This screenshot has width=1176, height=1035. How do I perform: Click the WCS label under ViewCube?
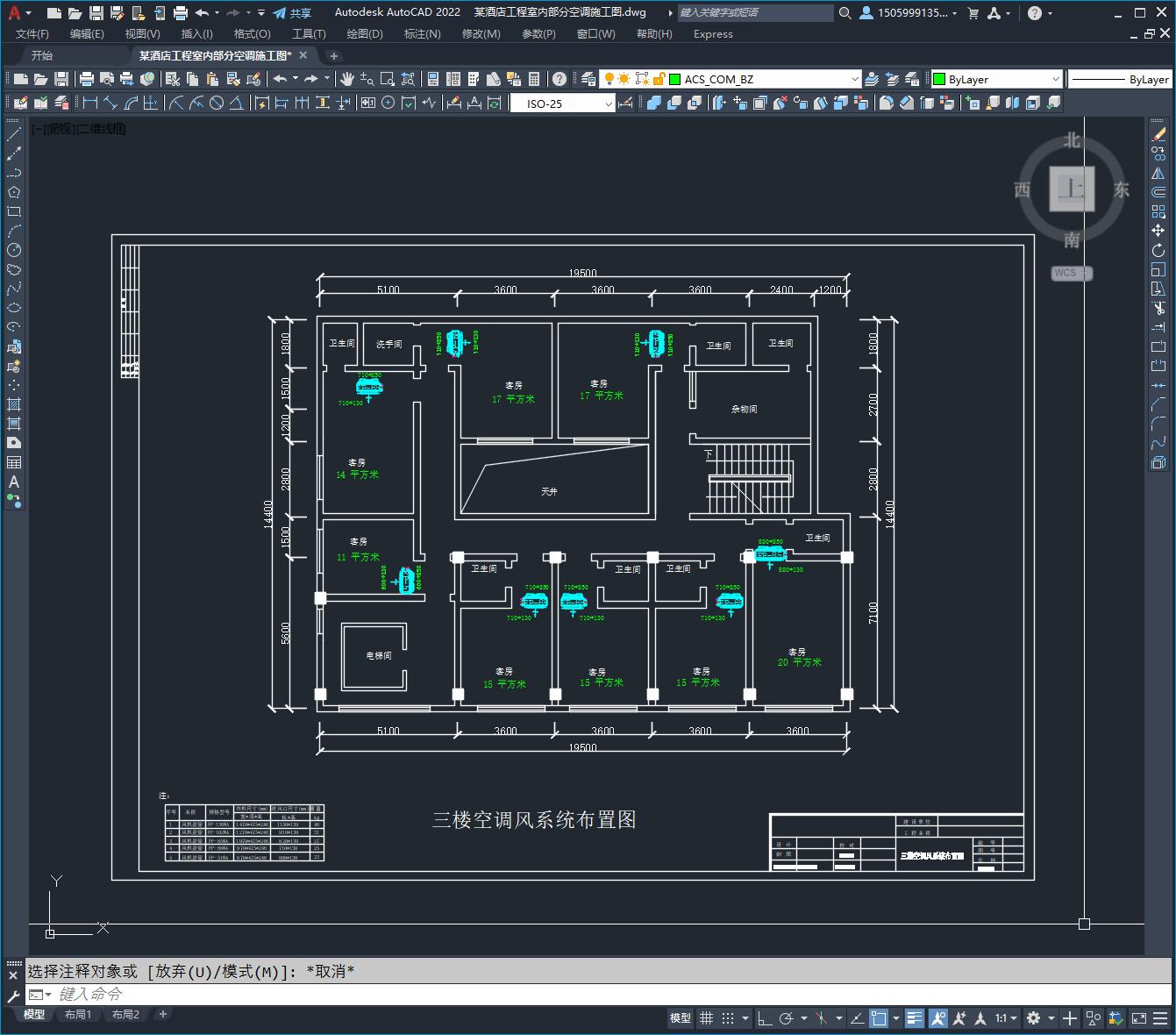pos(1072,273)
